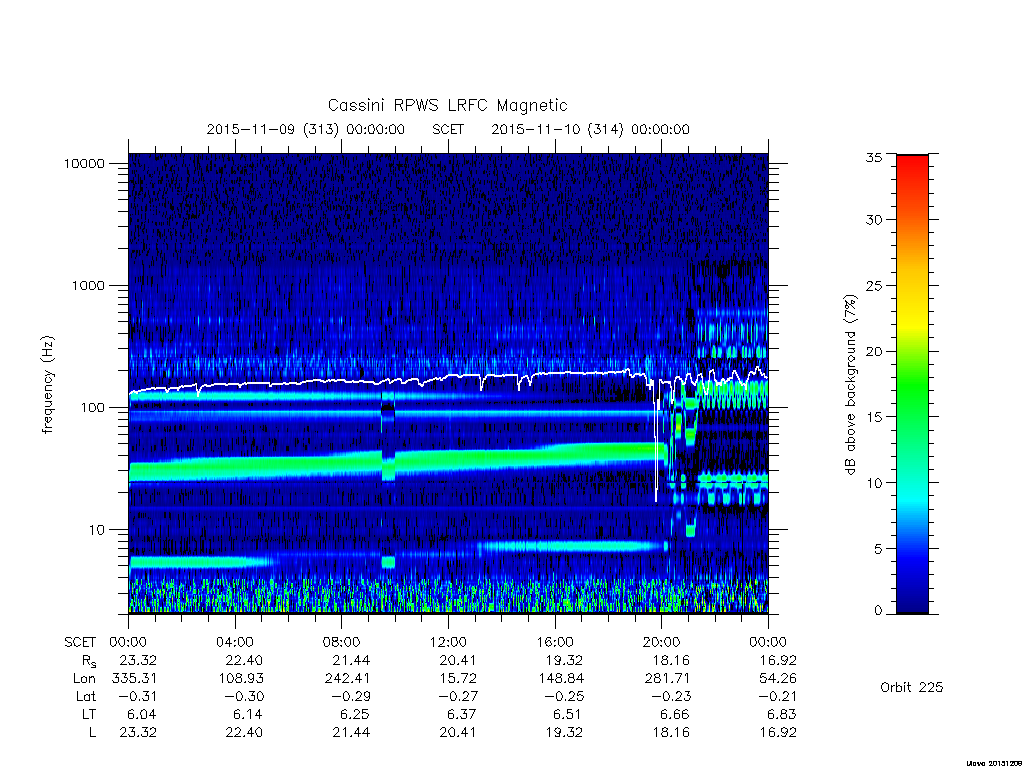Click Lat value '-0.31'
The image size is (1024, 768).
136,697
